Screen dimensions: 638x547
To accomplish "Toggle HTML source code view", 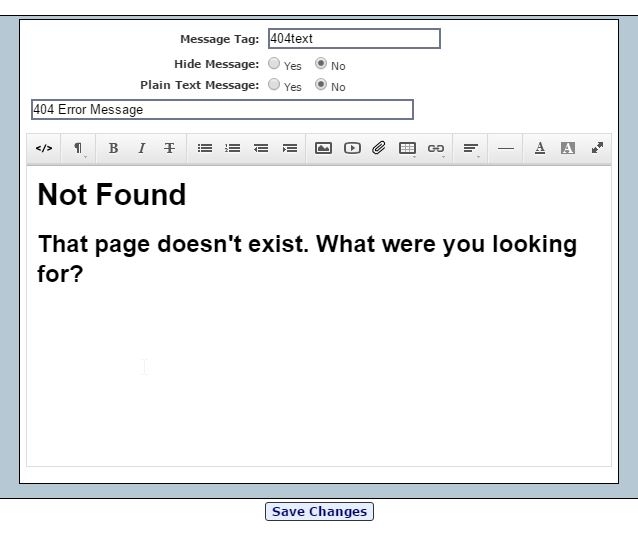I will click(x=44, y=148).
